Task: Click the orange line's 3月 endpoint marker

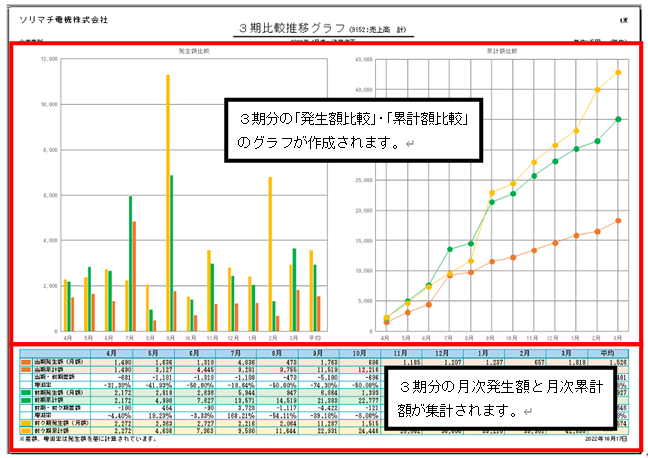Action: [x=618, y=221]
